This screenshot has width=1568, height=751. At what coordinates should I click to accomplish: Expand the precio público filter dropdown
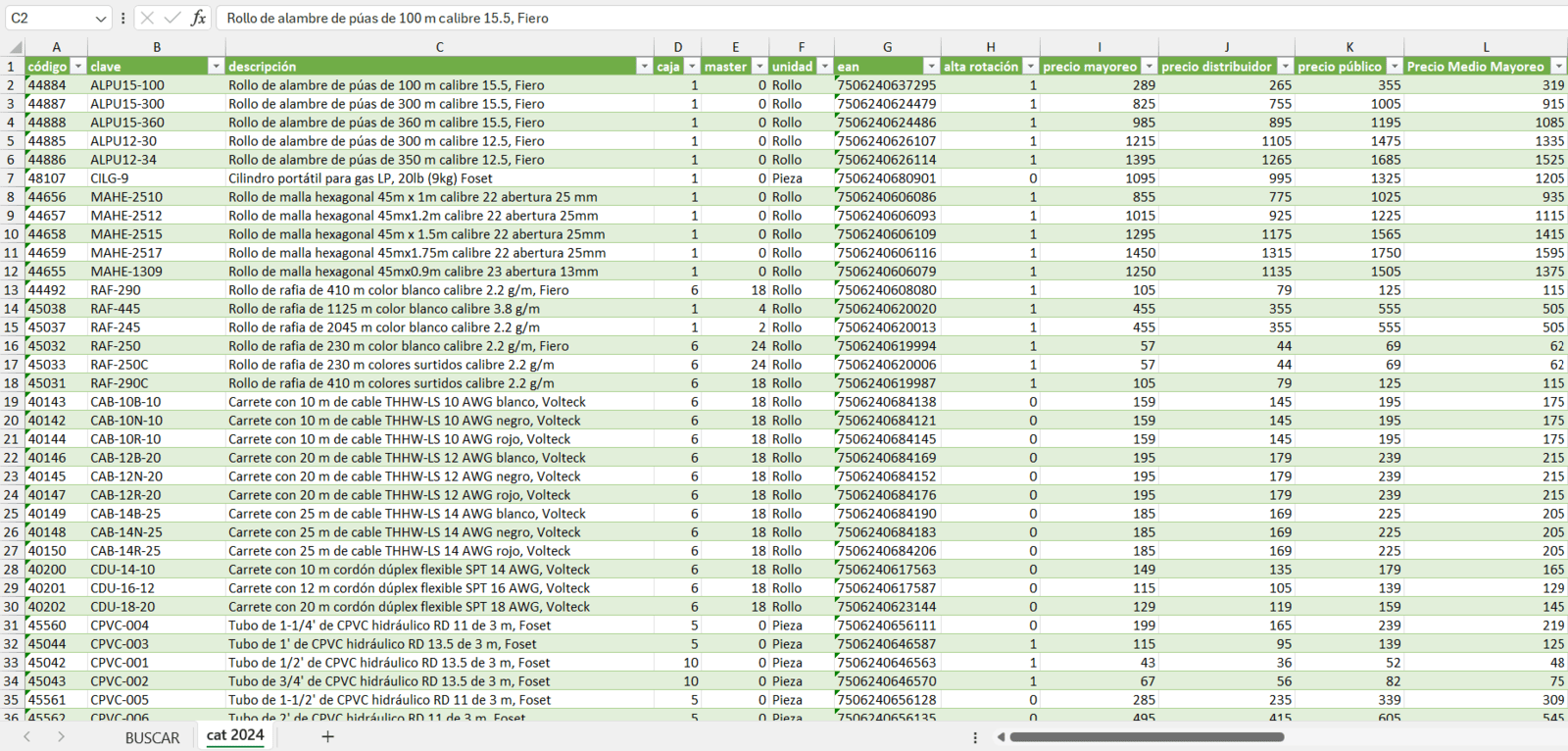pos(1394,67)
